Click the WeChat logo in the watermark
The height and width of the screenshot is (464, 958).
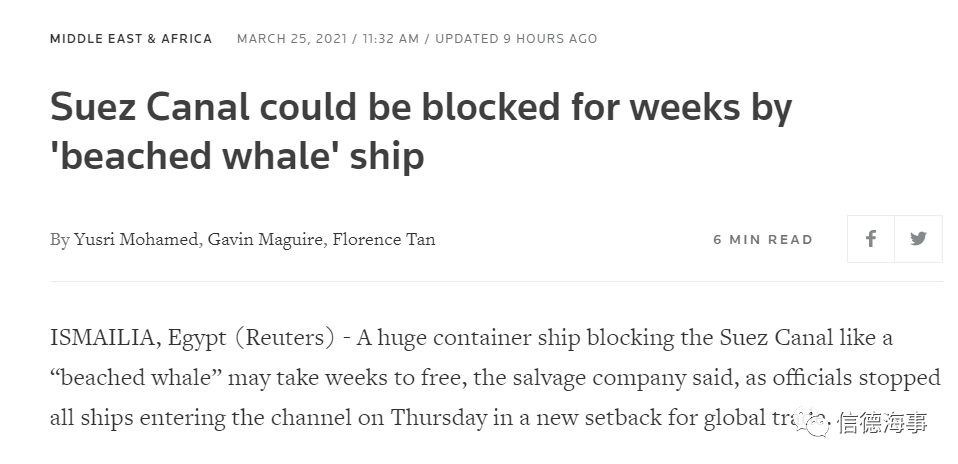(x=815, y=422)
